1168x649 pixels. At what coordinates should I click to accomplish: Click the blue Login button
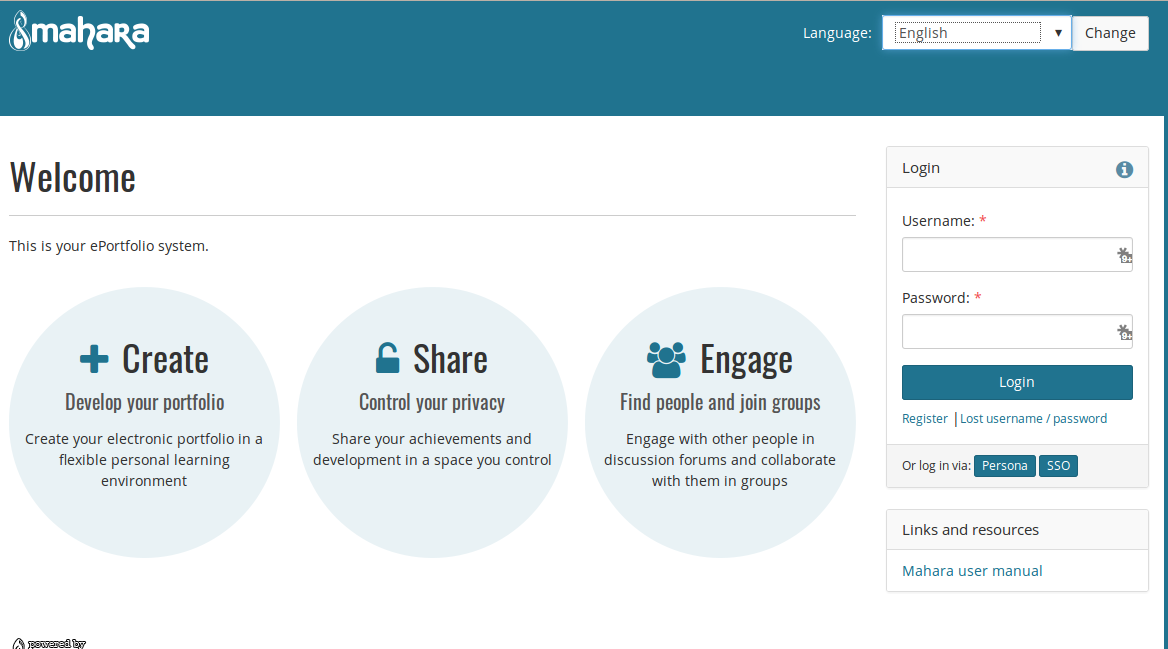[1017, 382]
